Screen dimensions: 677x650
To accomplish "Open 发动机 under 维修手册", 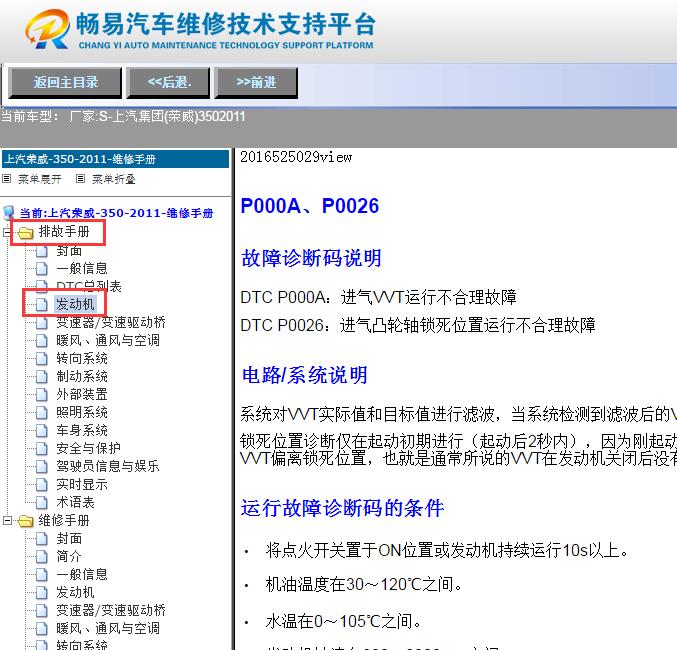I will [76, 592].
